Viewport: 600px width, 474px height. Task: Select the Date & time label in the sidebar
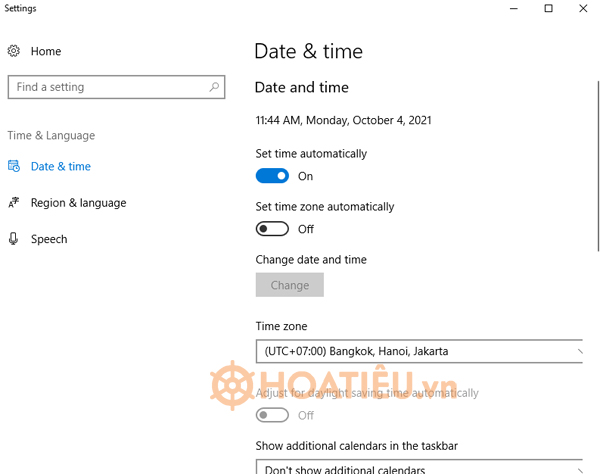pos(61,167)
